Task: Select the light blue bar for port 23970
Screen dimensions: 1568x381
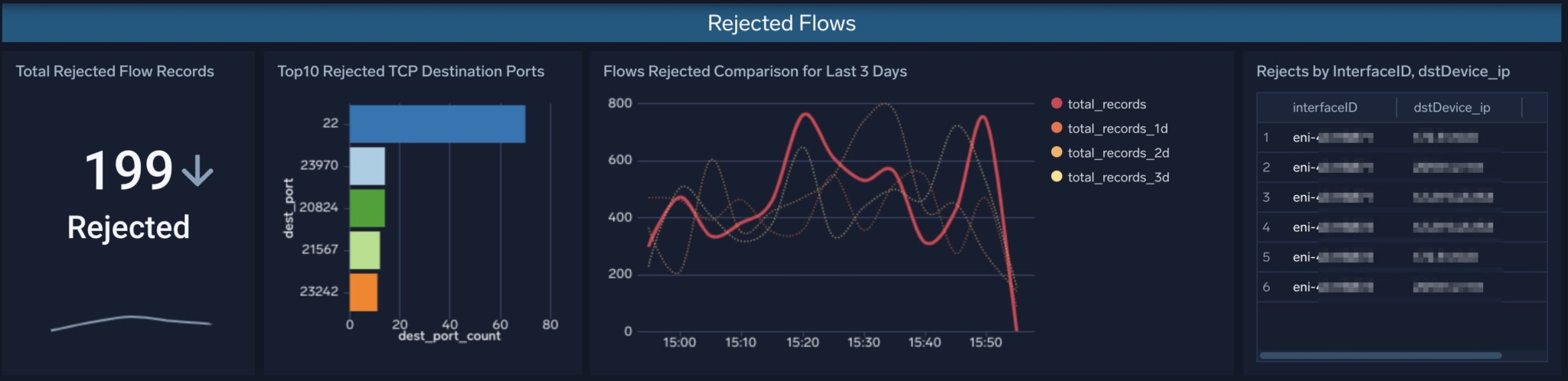Action: 367,166
